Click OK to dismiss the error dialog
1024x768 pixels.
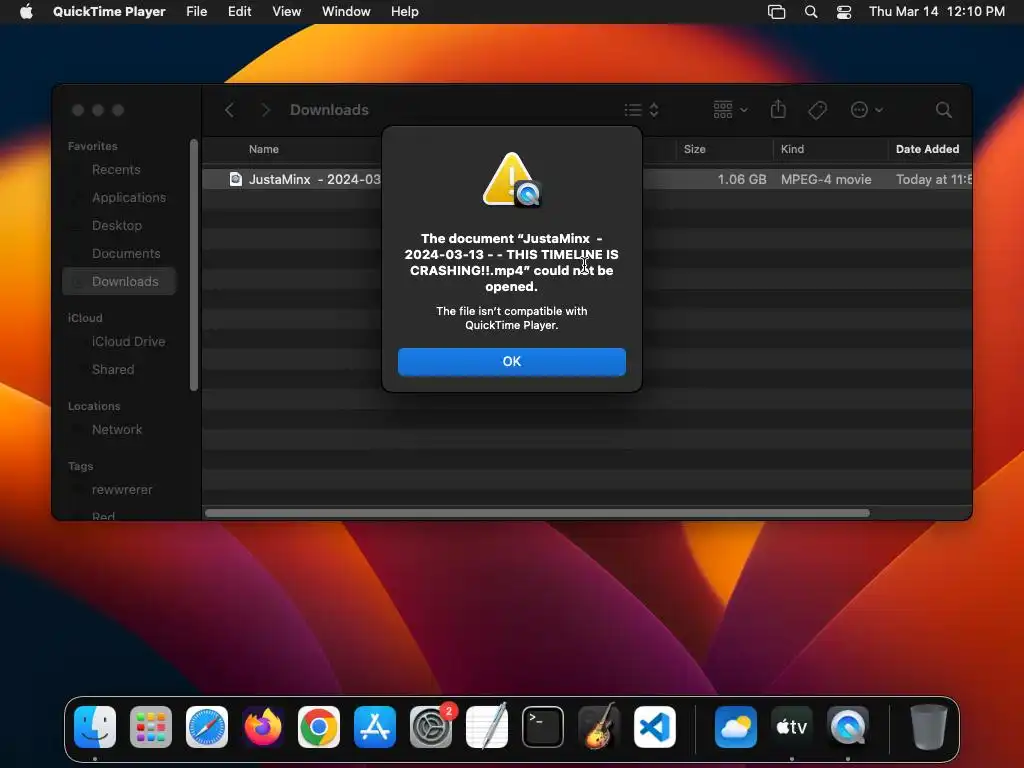[x=511, y=362]
